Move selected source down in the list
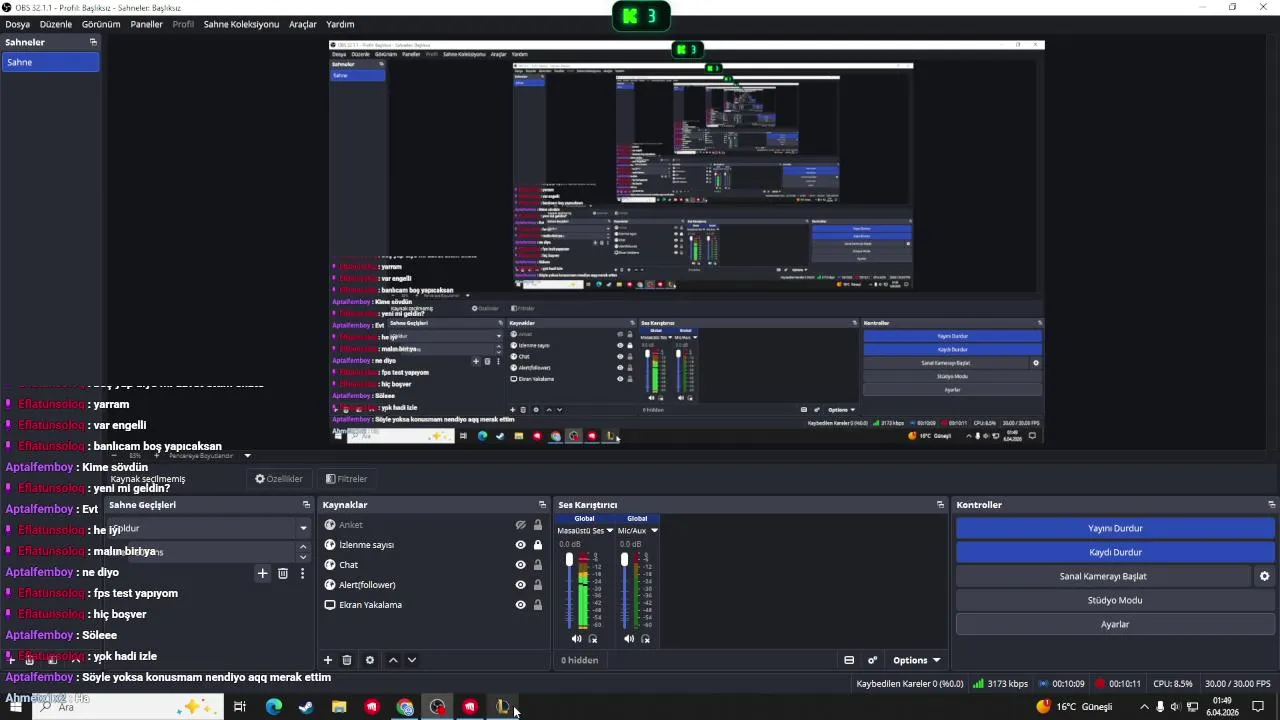The width and height of the screenshot is (1280, 720). 412,660
